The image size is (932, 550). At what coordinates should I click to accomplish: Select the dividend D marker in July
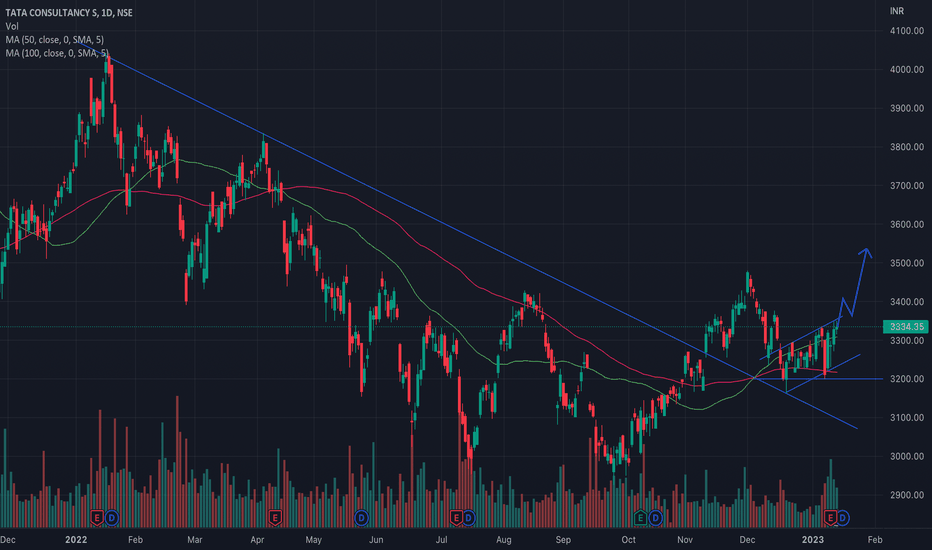[x=468, y=518]
